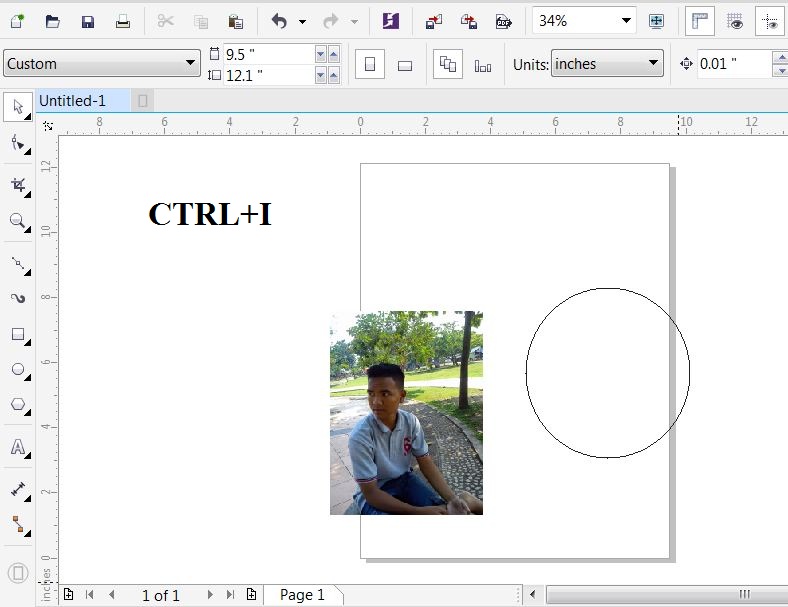Toggle the show guidelines button
This screenshot has height=607, width=788.
[770, 21]
